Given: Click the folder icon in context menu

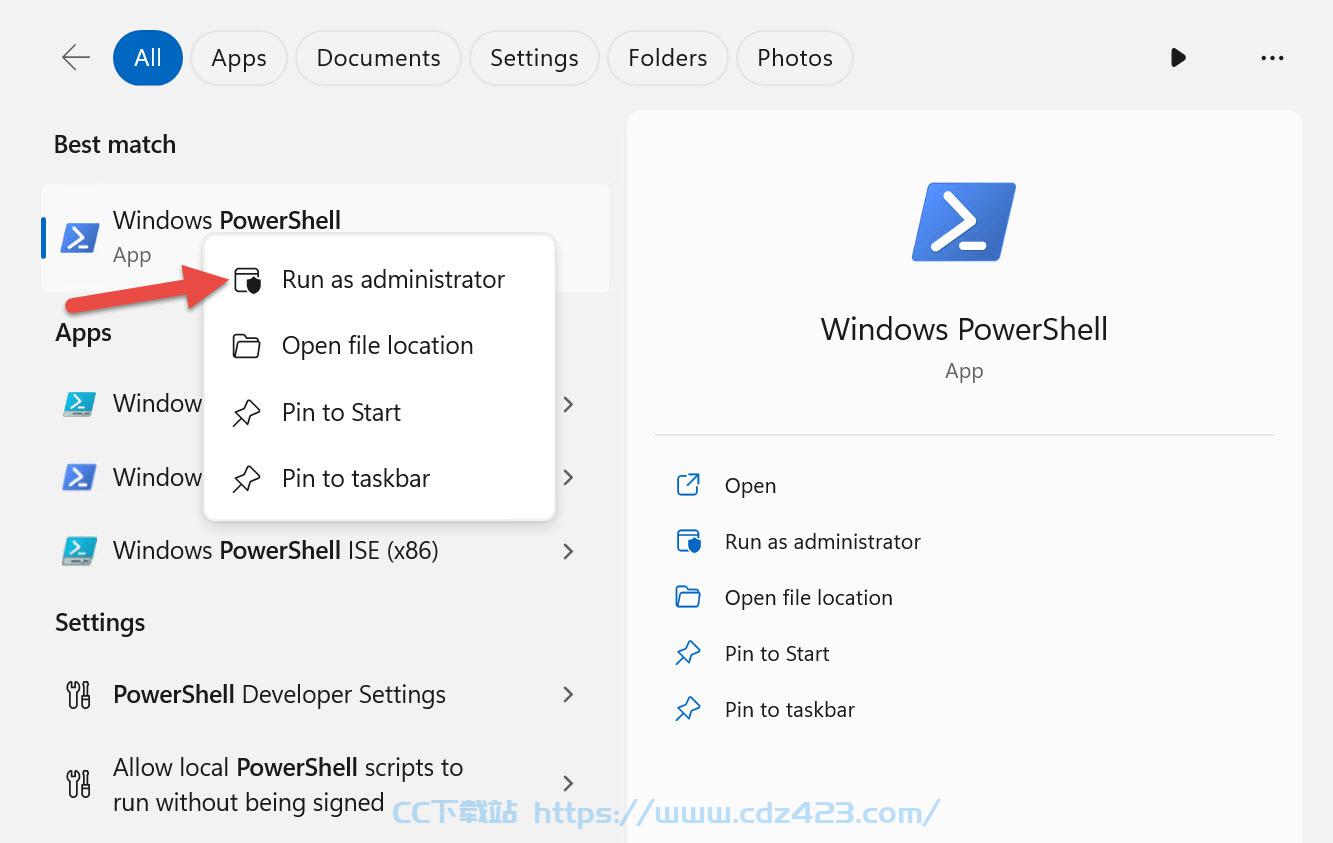Looking at the screenshot, I should [246, 346].
